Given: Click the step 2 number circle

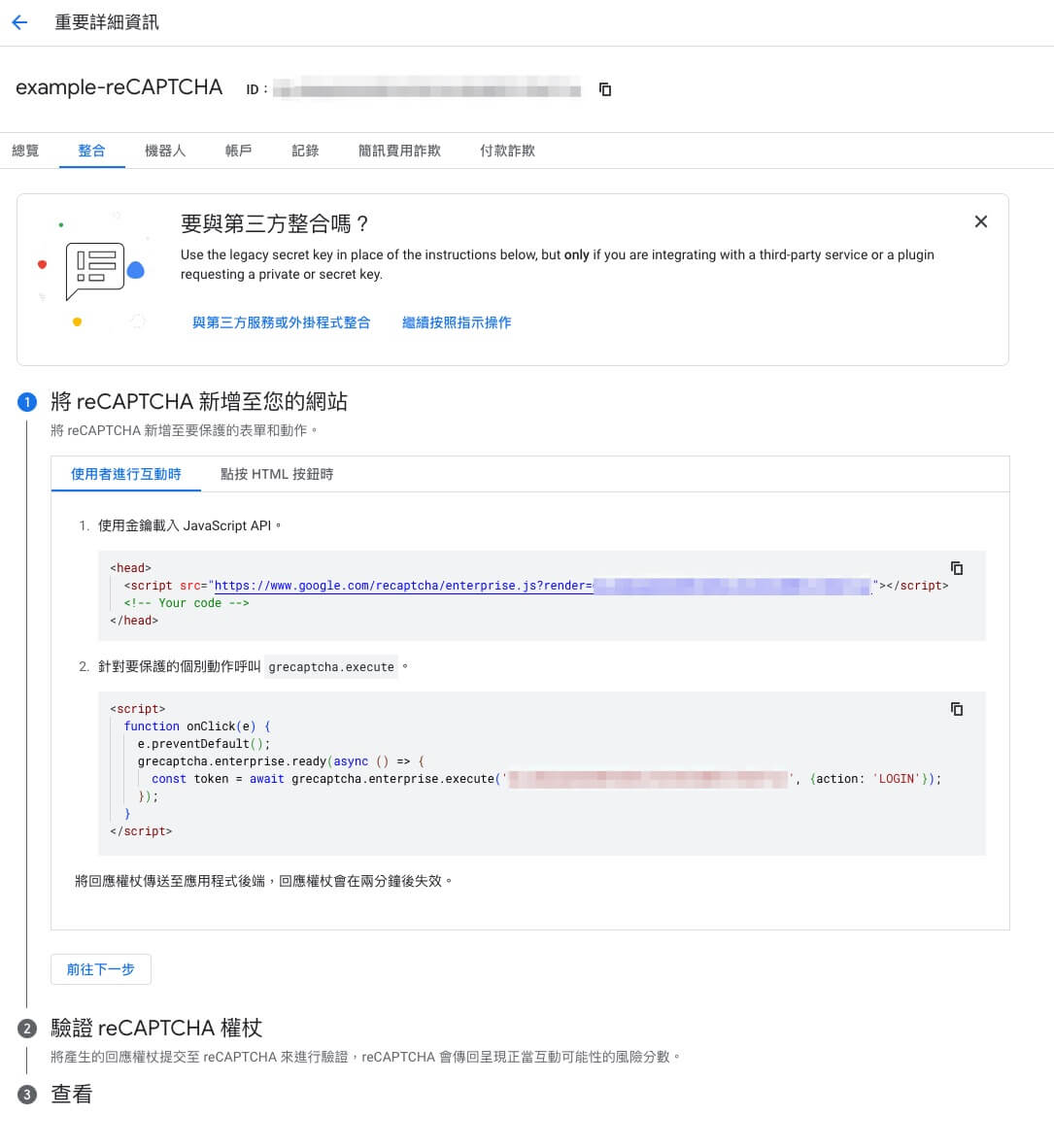Looking at the screenshot, I should pos(27,1029).
